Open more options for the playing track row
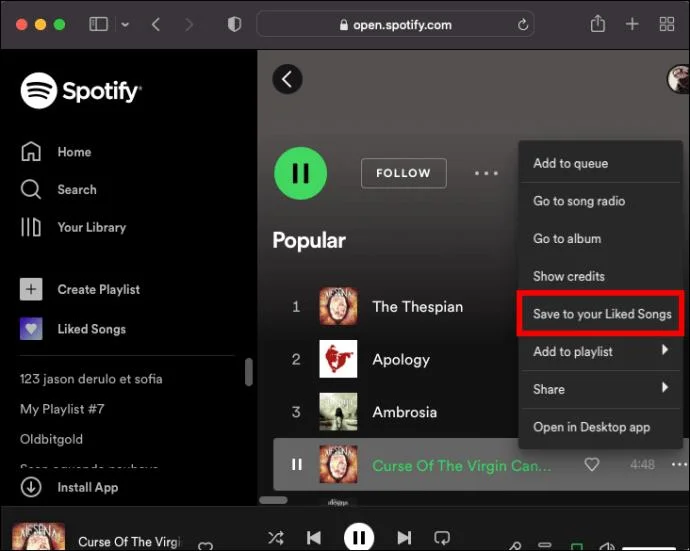 (679, 464)
